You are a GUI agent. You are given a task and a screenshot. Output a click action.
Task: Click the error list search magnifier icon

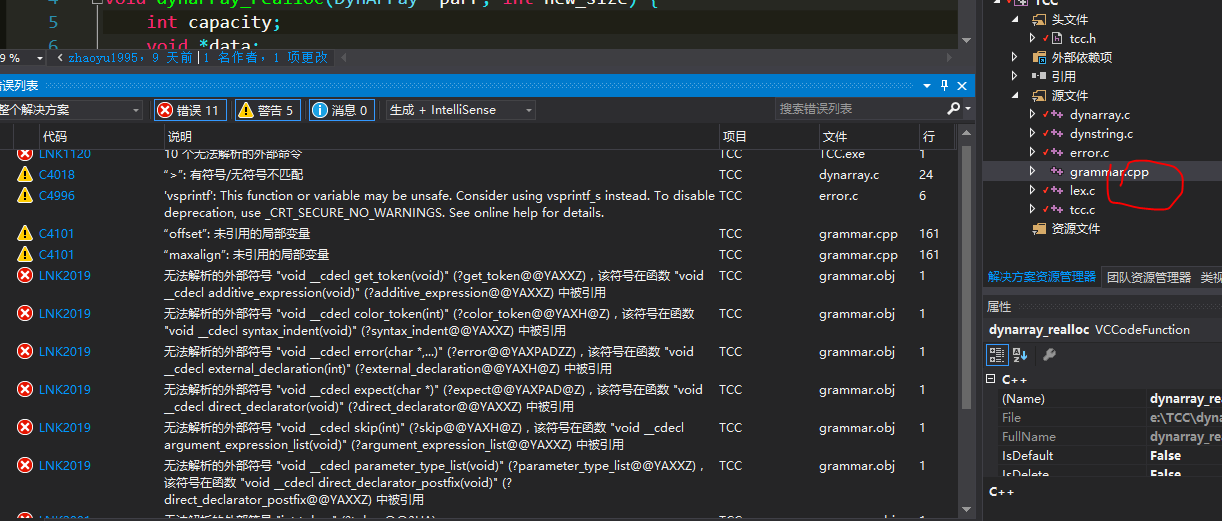[954, 108]
